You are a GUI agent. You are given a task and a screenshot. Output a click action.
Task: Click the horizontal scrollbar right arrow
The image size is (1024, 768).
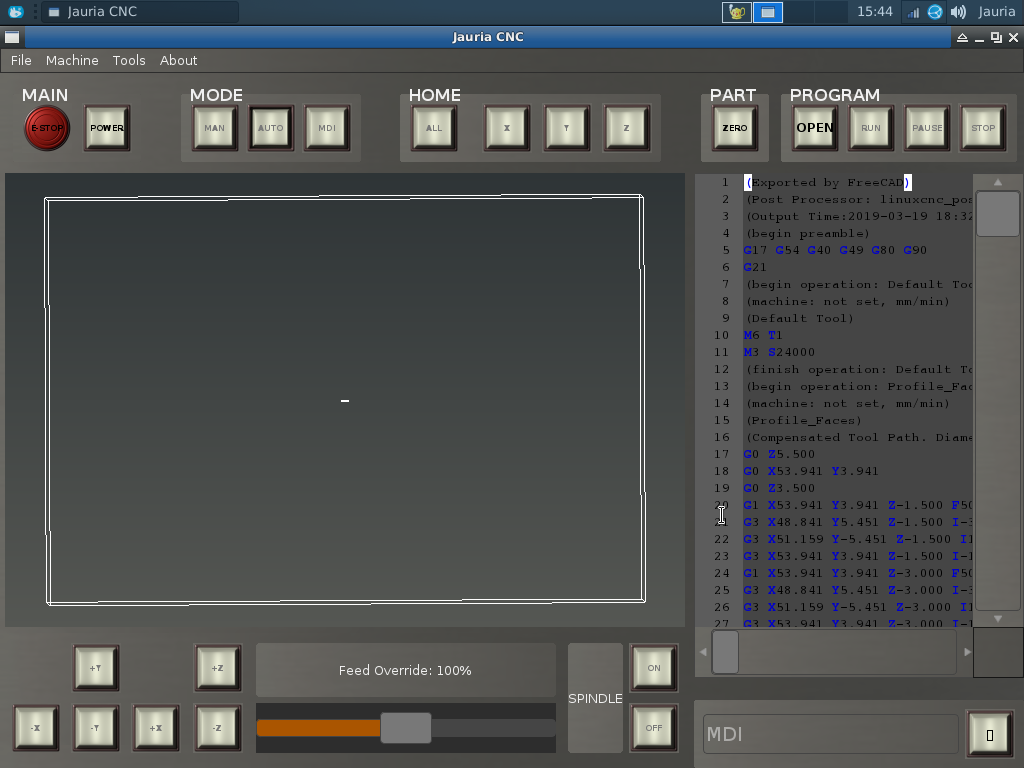(967, 652)
